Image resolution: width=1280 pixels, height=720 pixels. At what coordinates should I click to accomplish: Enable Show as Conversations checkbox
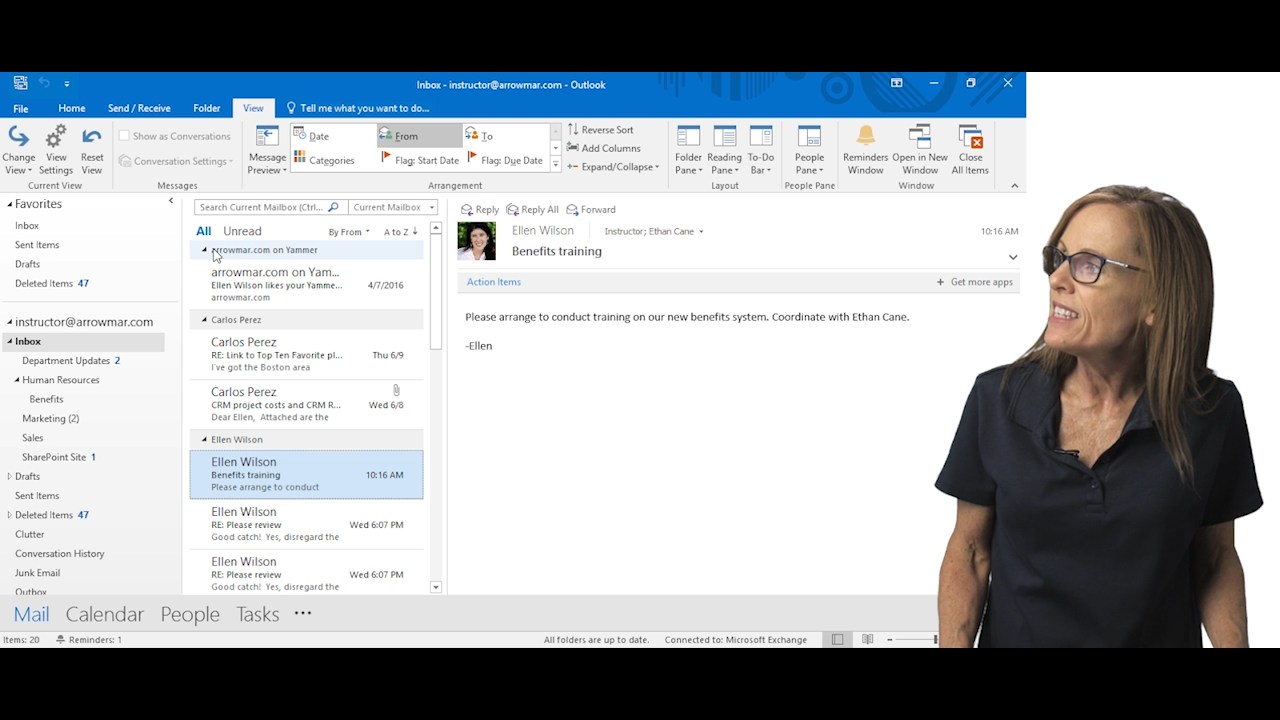124,136
